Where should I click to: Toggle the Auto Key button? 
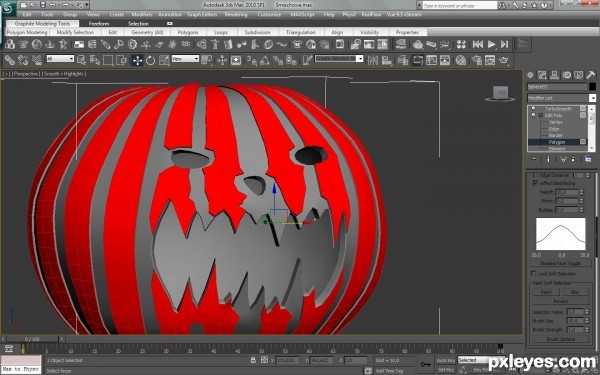click(446, 360)
